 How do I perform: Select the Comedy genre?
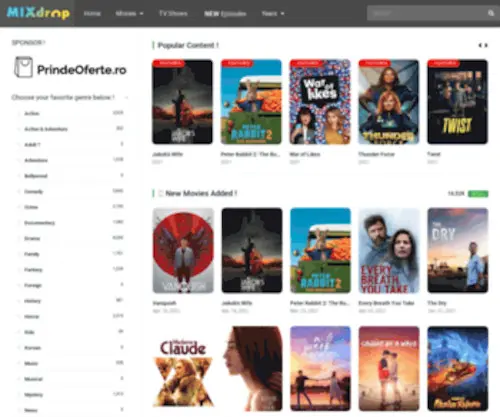click(34, 192)
